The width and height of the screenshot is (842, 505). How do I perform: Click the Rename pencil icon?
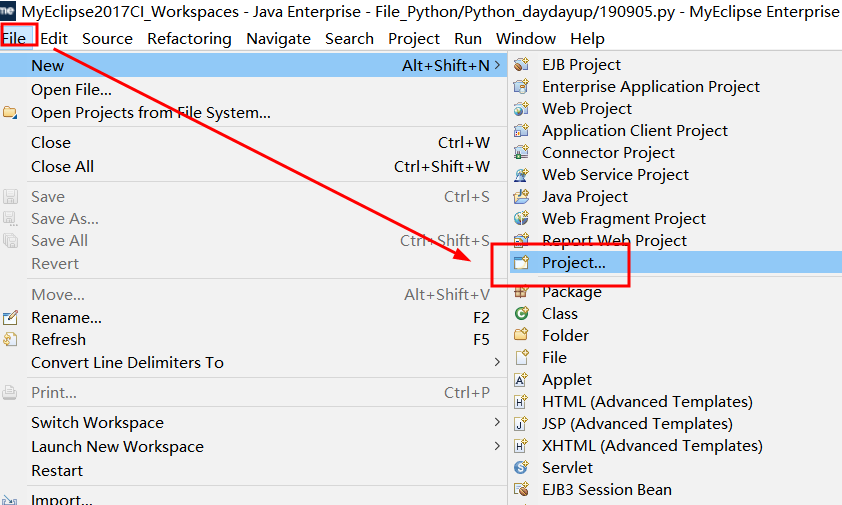click(x=10, y=318)
